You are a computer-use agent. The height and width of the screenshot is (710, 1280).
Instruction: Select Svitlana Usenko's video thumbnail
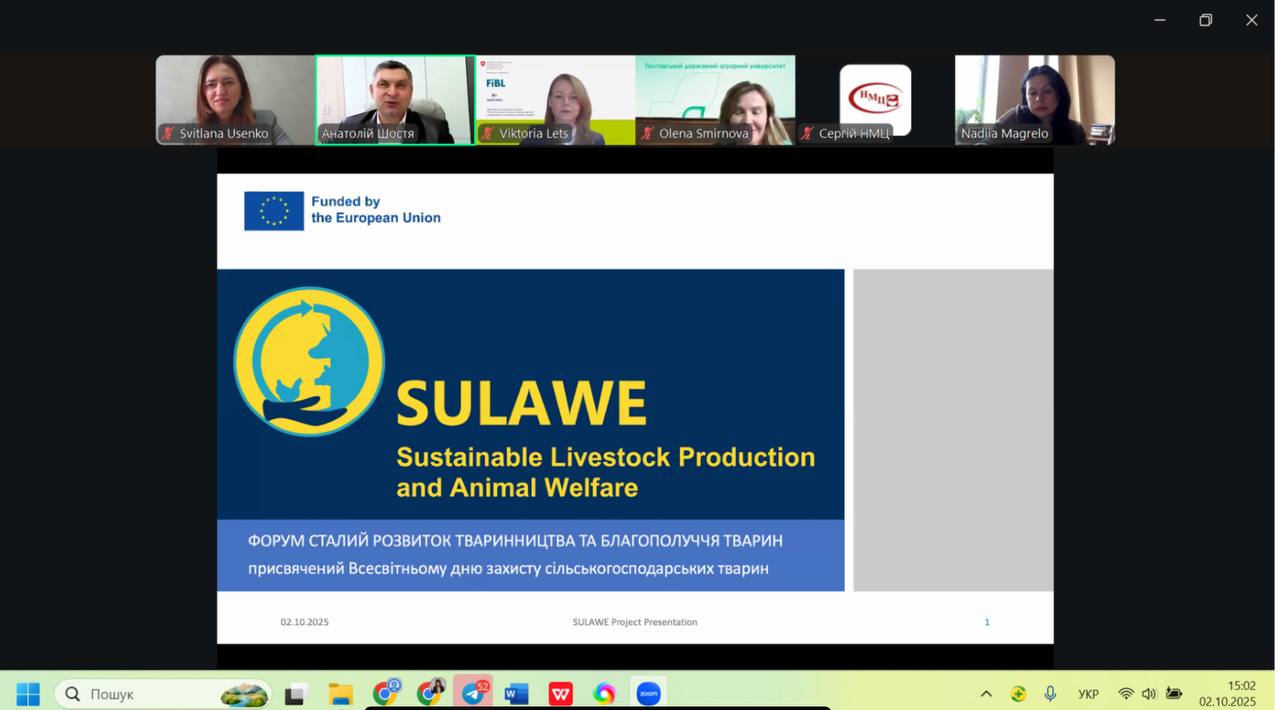[x=235, y=99]
